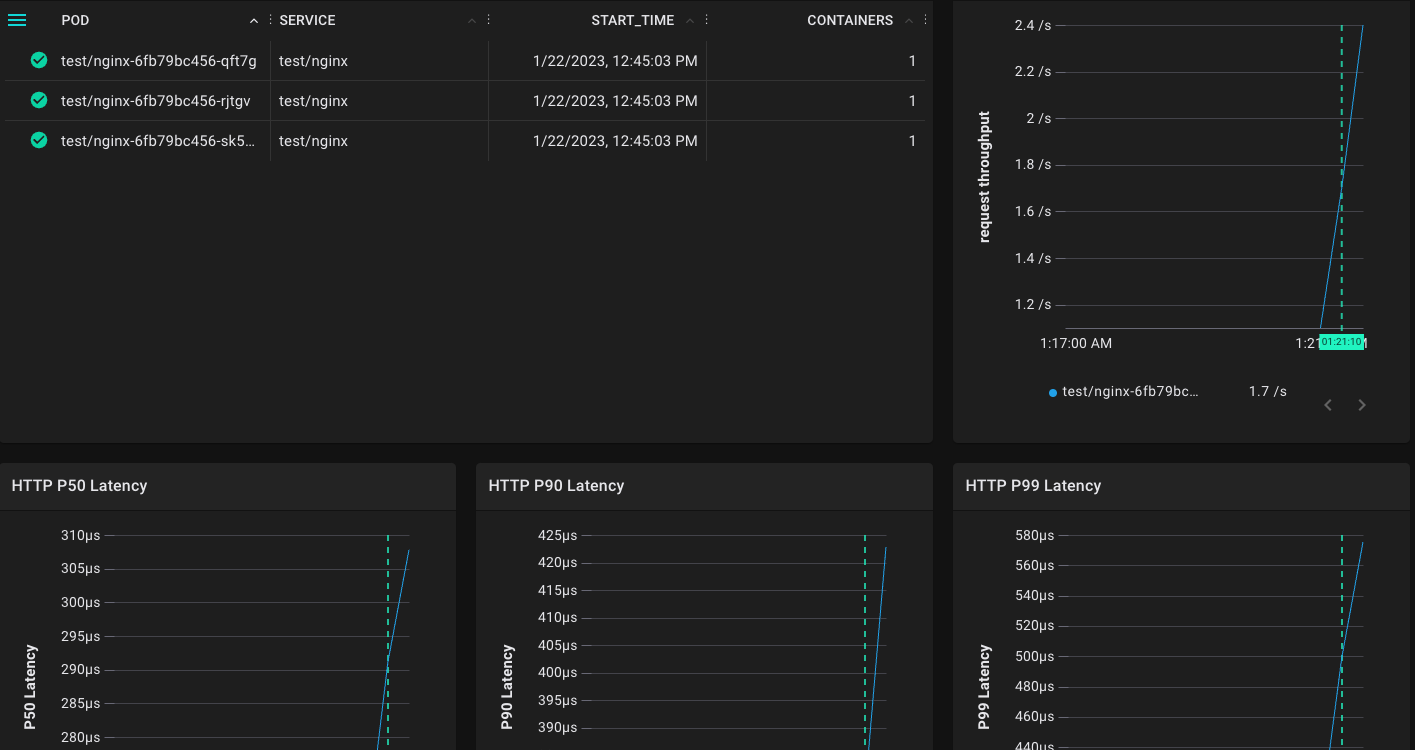
Task: Click the 580µs label in P99 chart
Action: click(1034, 535)
